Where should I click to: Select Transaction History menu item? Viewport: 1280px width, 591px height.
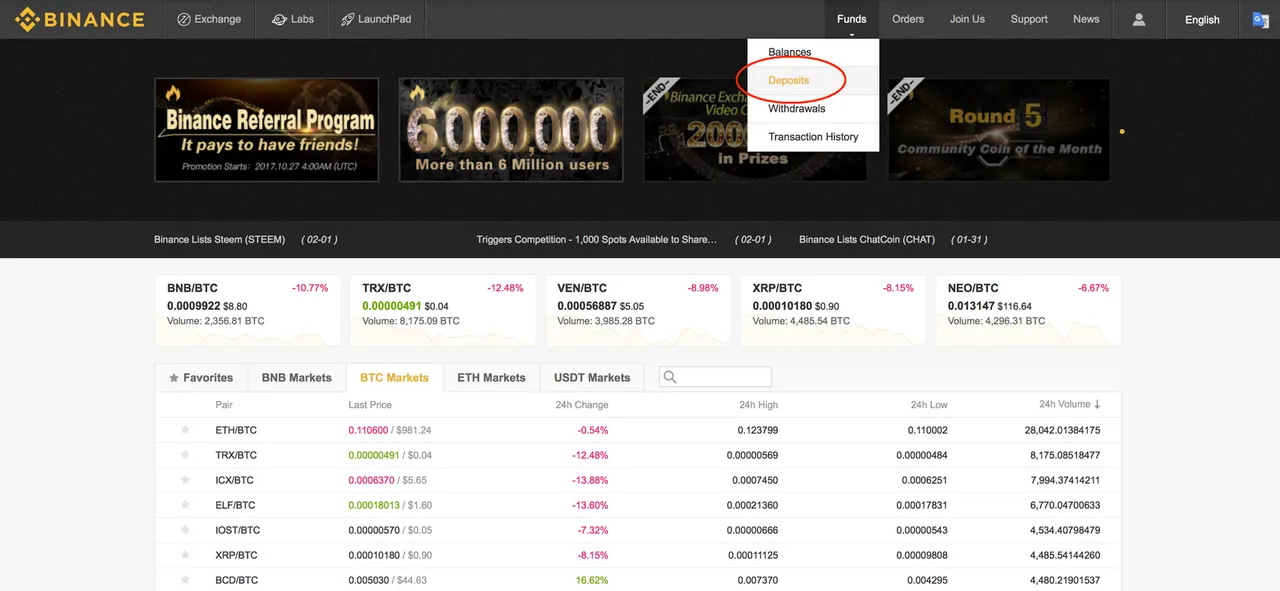tap(813, 137)
